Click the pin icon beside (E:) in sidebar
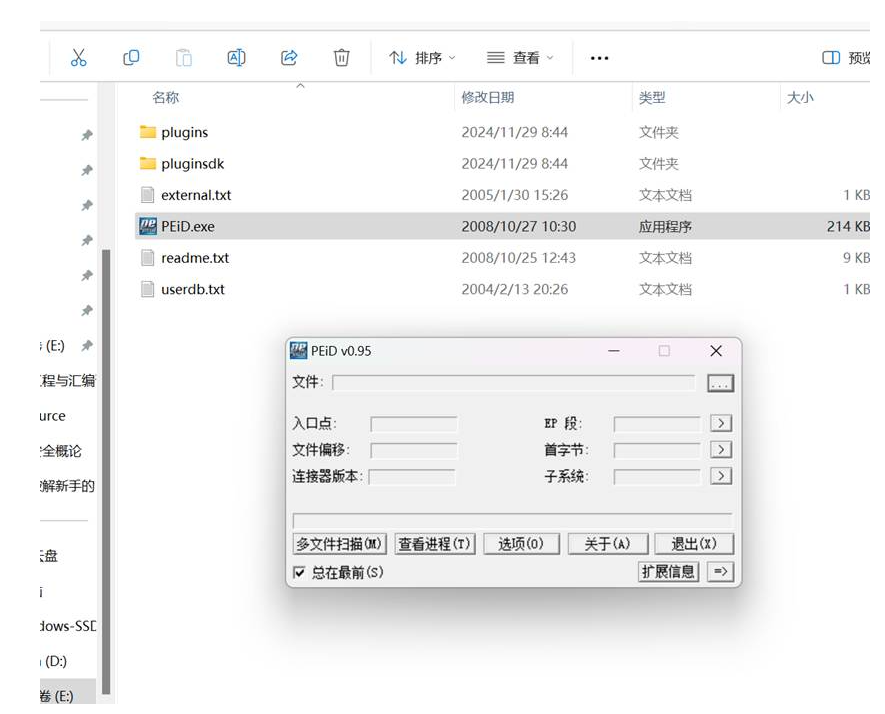 87,345
